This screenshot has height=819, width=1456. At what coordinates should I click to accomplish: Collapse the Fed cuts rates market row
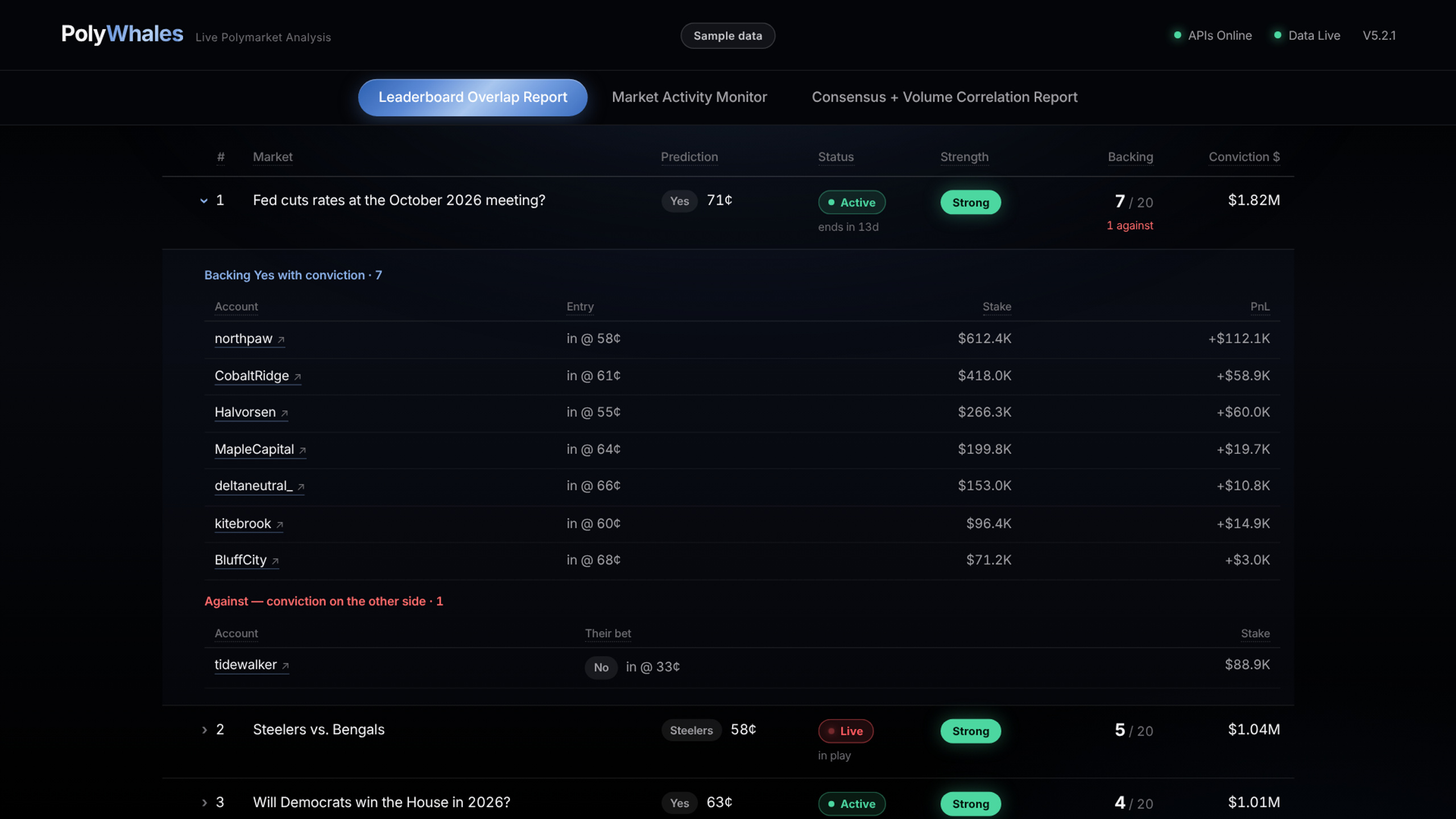point(204,201)
